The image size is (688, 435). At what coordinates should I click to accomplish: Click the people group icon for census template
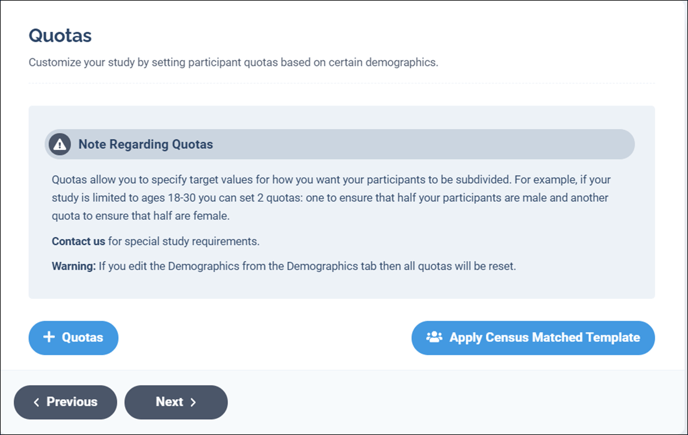pos(434,337)
